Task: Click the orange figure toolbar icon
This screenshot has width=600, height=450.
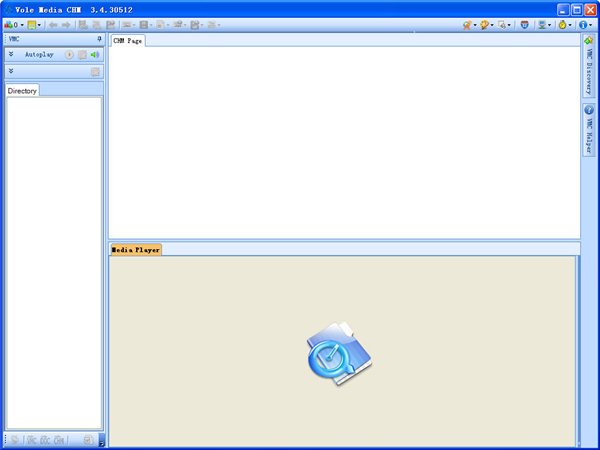Action: tap(467, 25)
